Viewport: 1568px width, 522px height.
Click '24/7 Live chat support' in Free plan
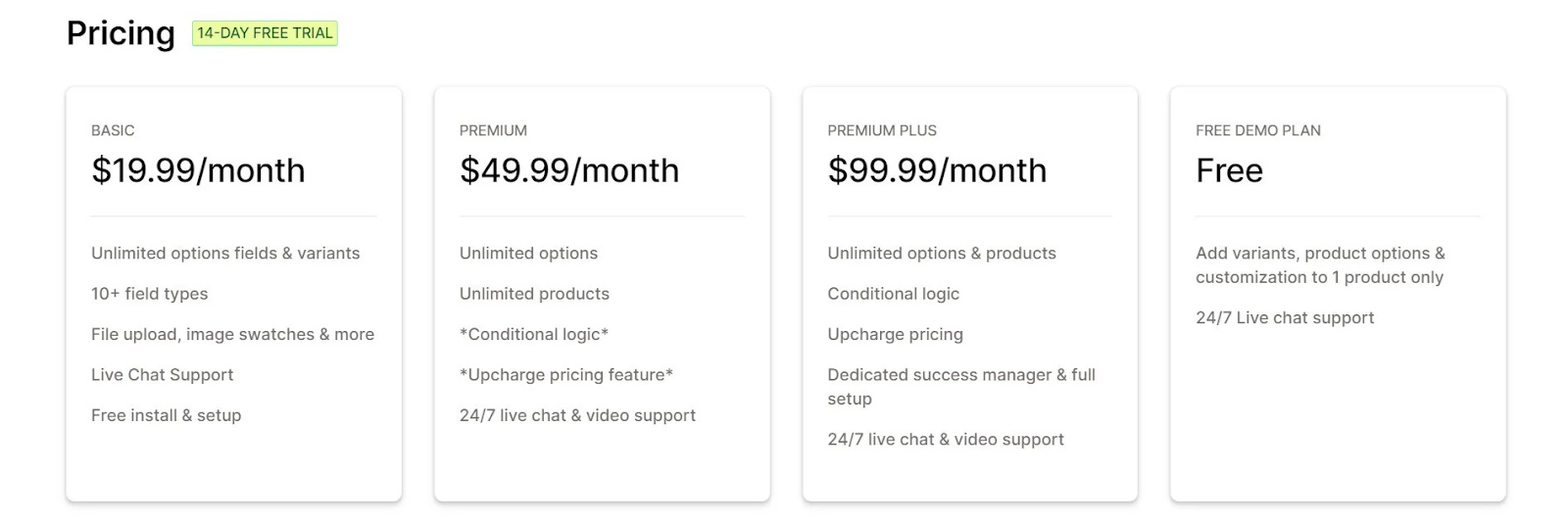click(1285, 317)
